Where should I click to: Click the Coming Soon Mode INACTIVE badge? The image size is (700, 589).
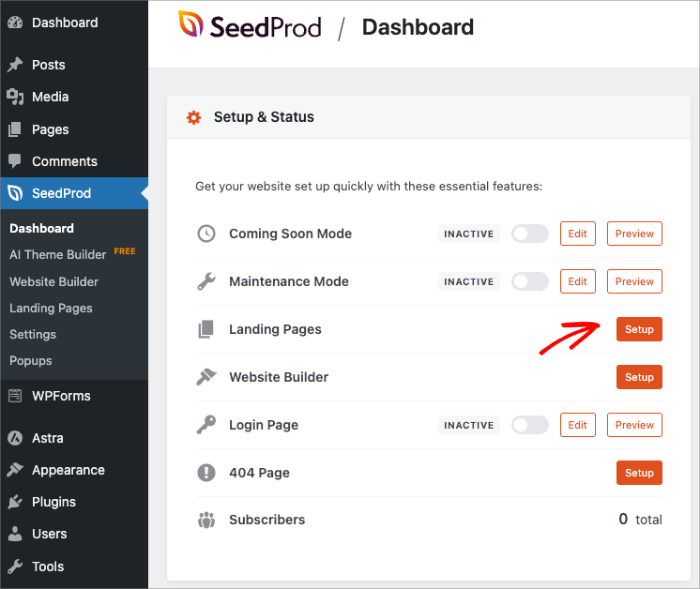pyautogui.click(x=469, y=234)
